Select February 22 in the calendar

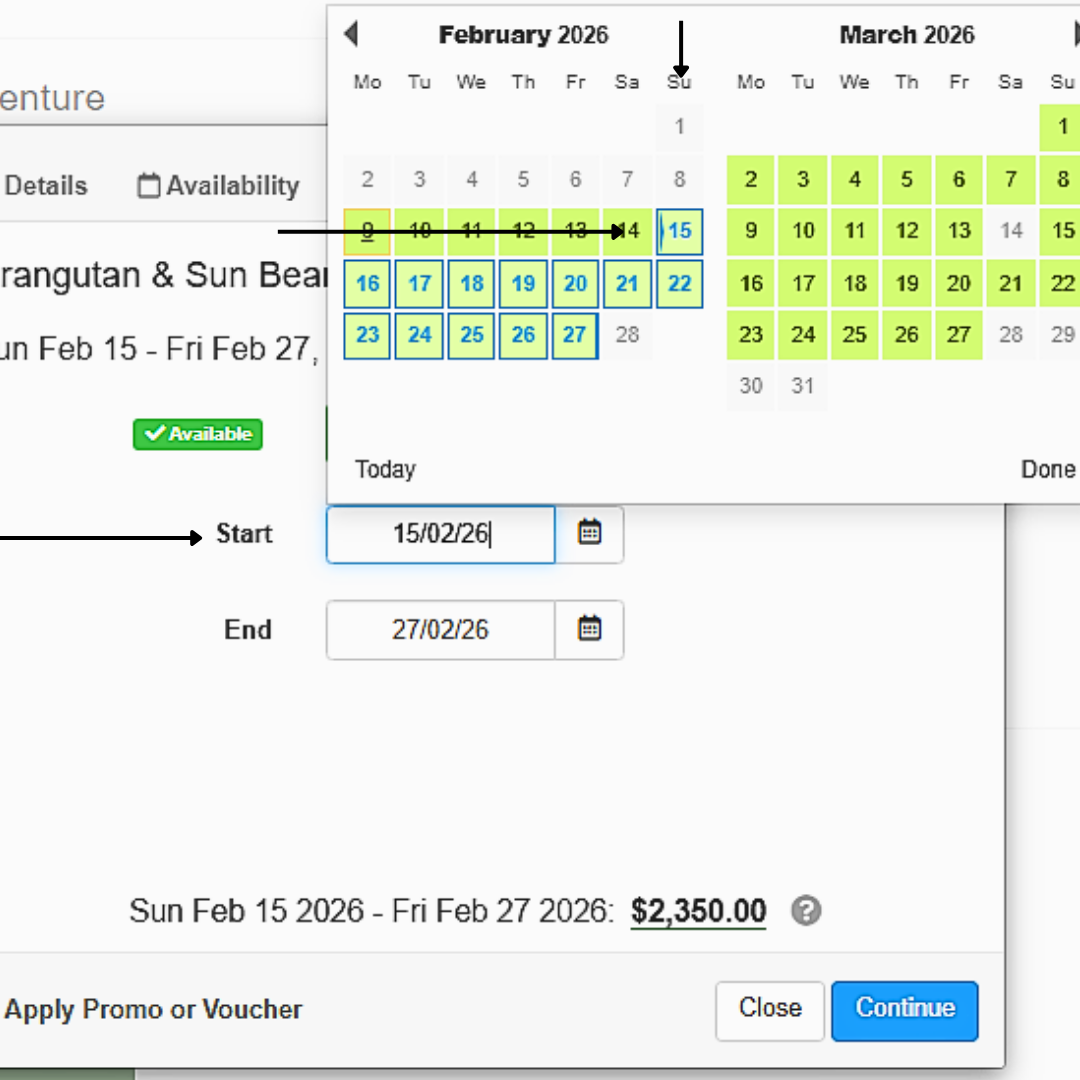tap(680, 284)
